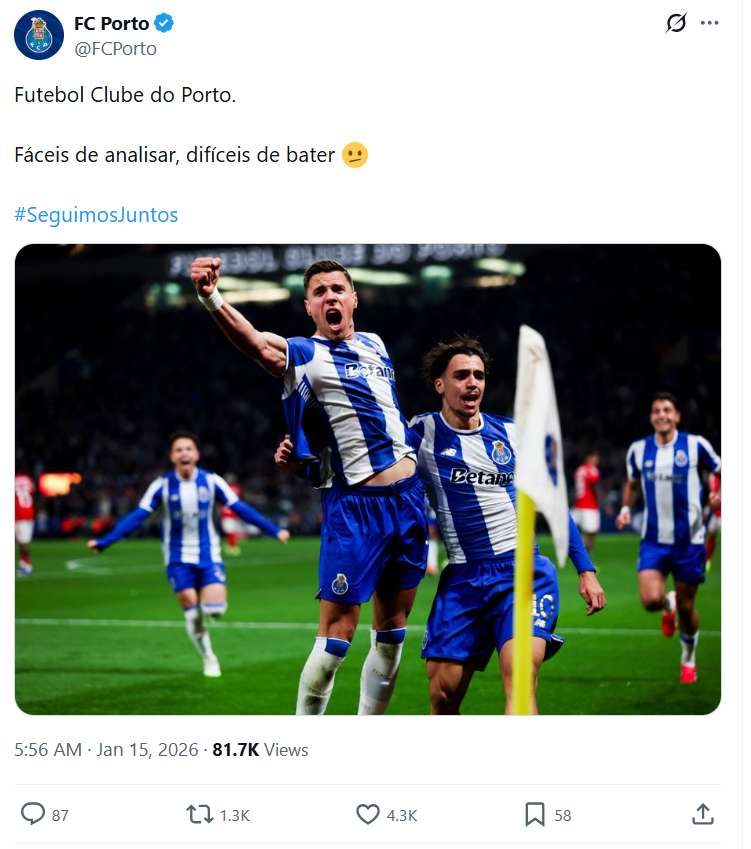Screen dimensions: 751x849
Task: Click the 81.7K Views count
Action: pyautogui.click(x=260, y=749)
